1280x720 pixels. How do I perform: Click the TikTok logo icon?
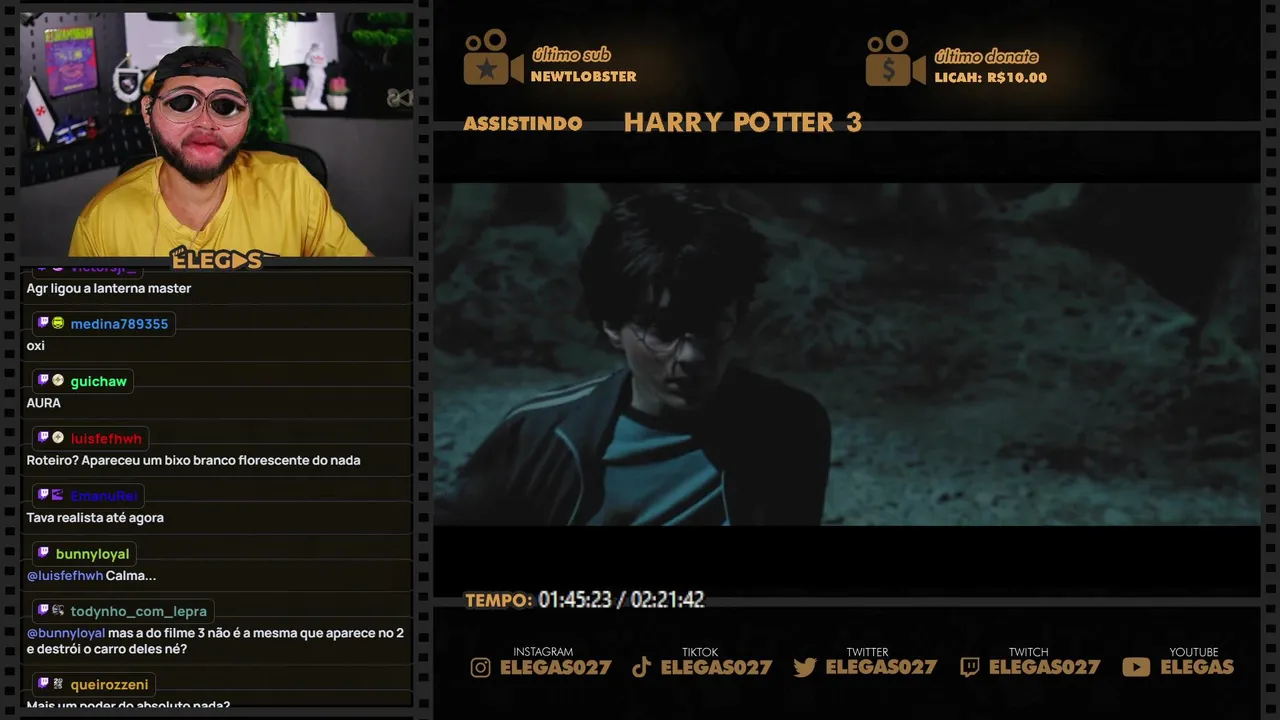point(642,668)
